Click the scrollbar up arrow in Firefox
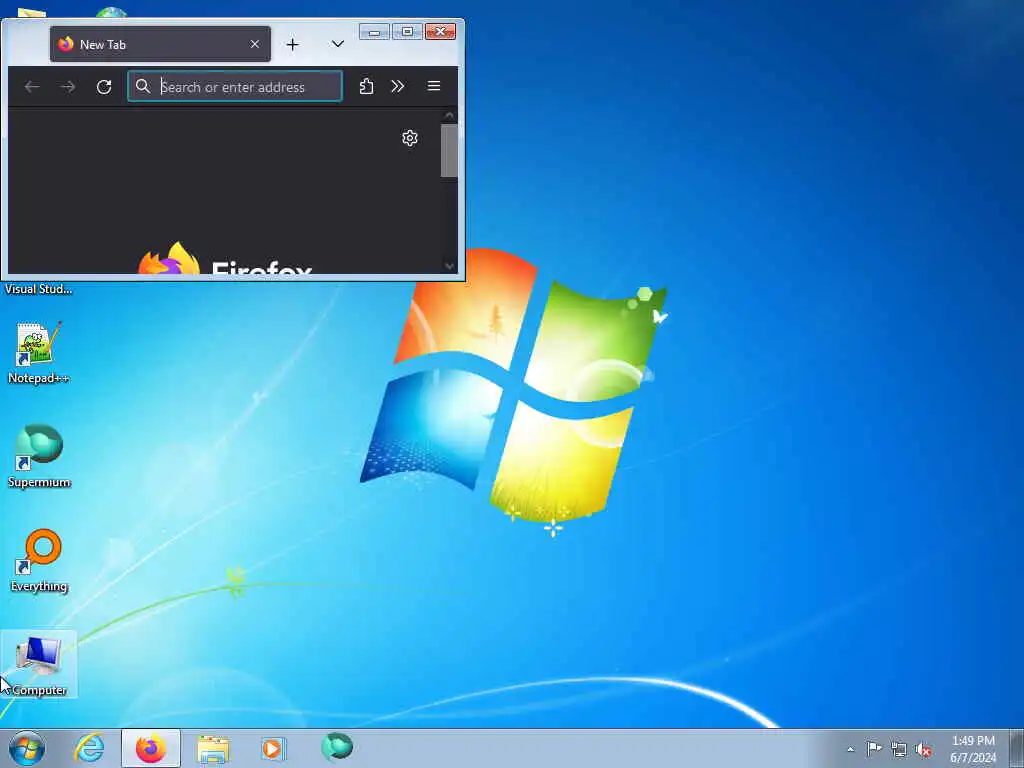The image size is (1024, 768). point(449,116)
